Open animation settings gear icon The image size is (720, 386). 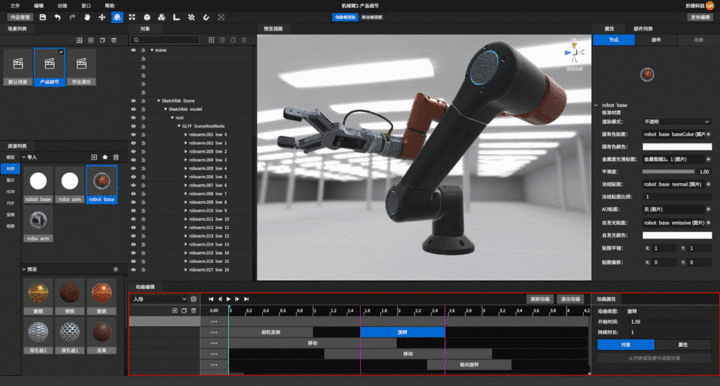tap(194, 299)
